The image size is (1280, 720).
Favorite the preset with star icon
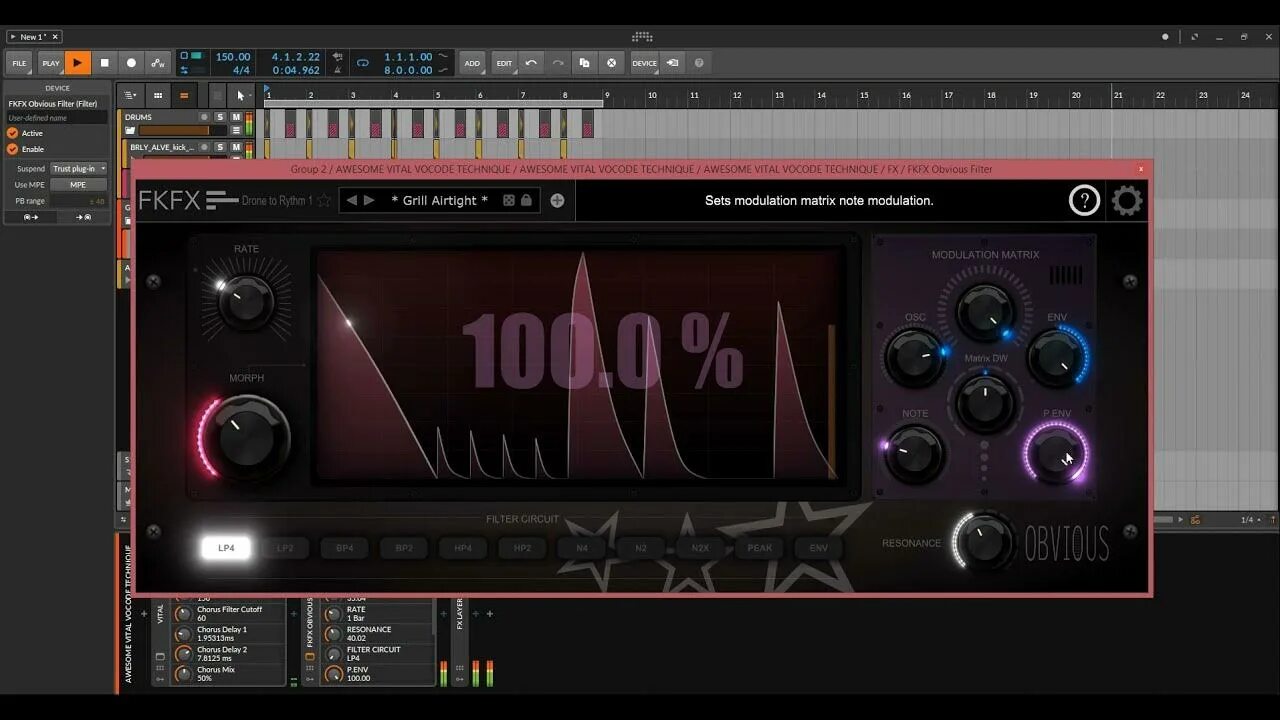(323, 200)
